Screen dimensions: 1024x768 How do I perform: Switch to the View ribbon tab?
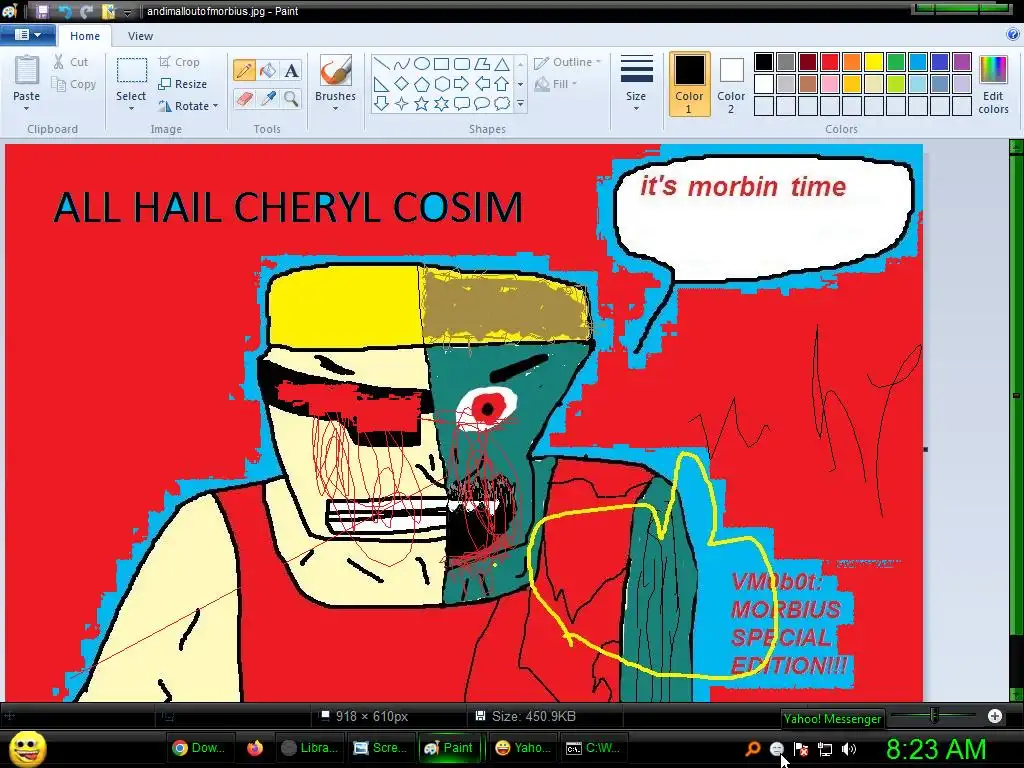pos(140,36)
